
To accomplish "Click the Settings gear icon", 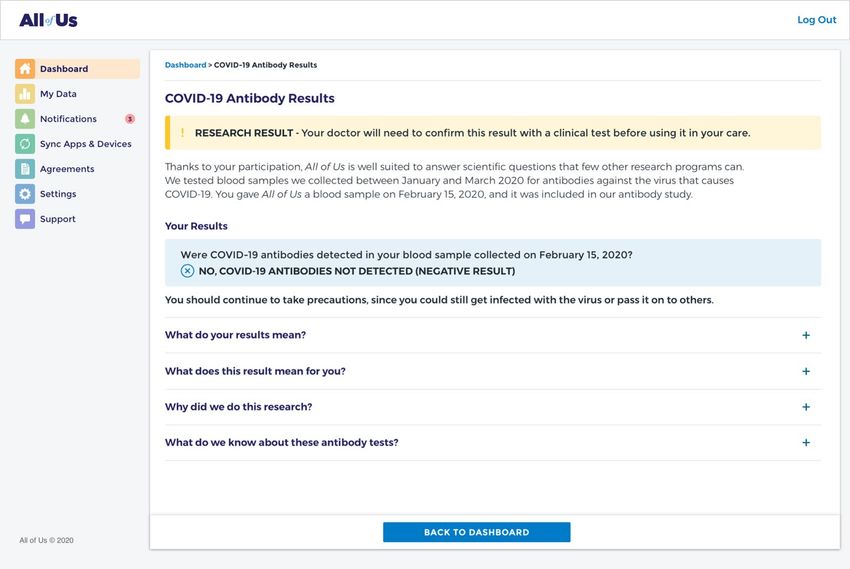I will click(25, 193).
